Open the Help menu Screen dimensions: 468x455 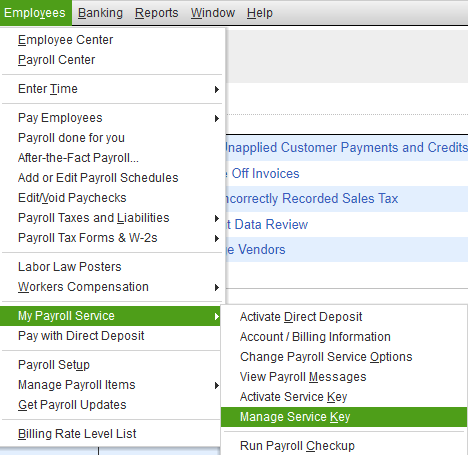coord(260,13)
